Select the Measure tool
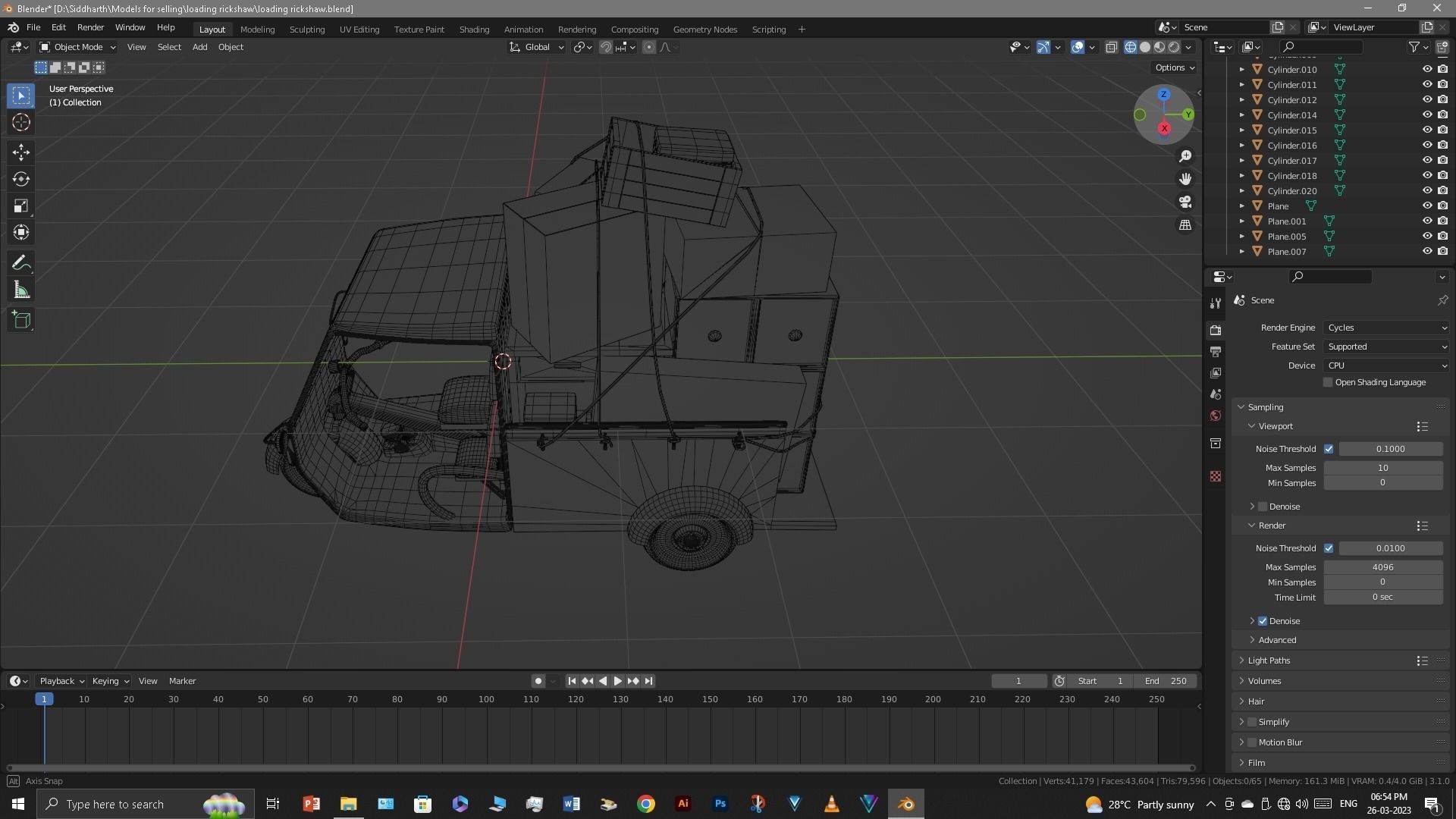This screenshot has width=1456, height=819. pyautogui.click(x=21, y=290)
